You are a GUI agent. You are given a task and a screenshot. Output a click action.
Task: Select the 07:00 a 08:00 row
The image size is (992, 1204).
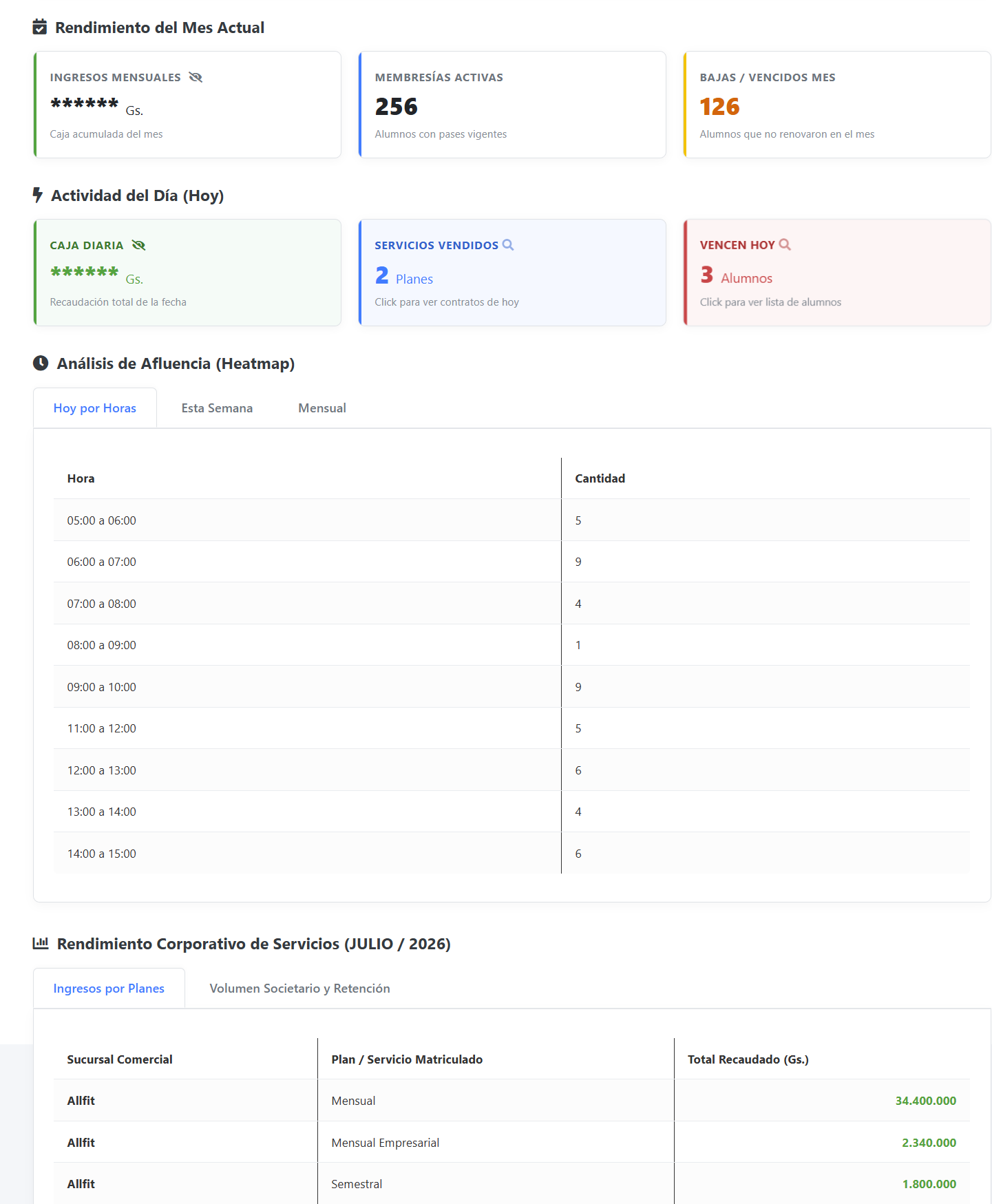(511, 604)
